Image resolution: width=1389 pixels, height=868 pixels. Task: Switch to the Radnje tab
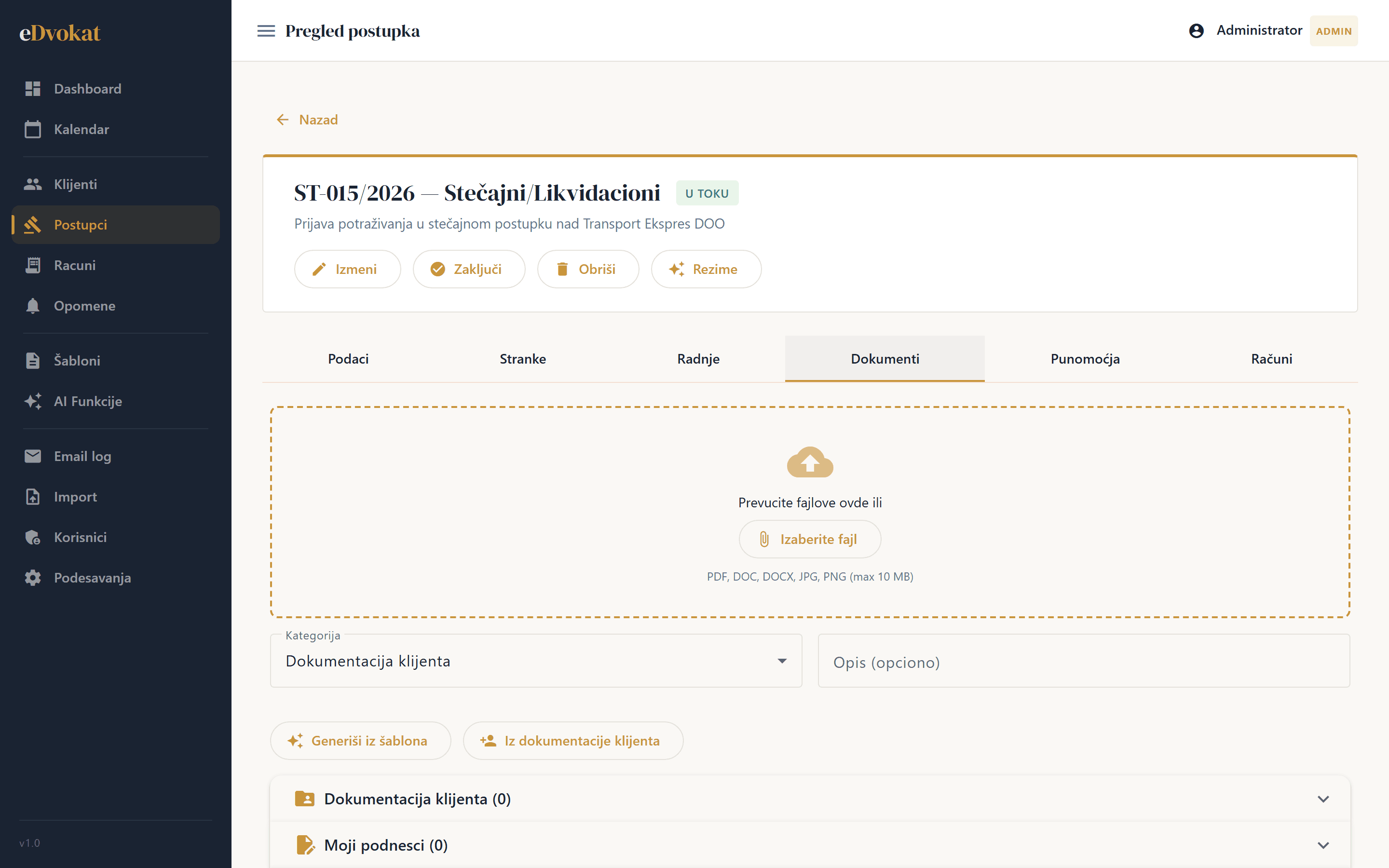pyautogui.click(x=698, y=359)
